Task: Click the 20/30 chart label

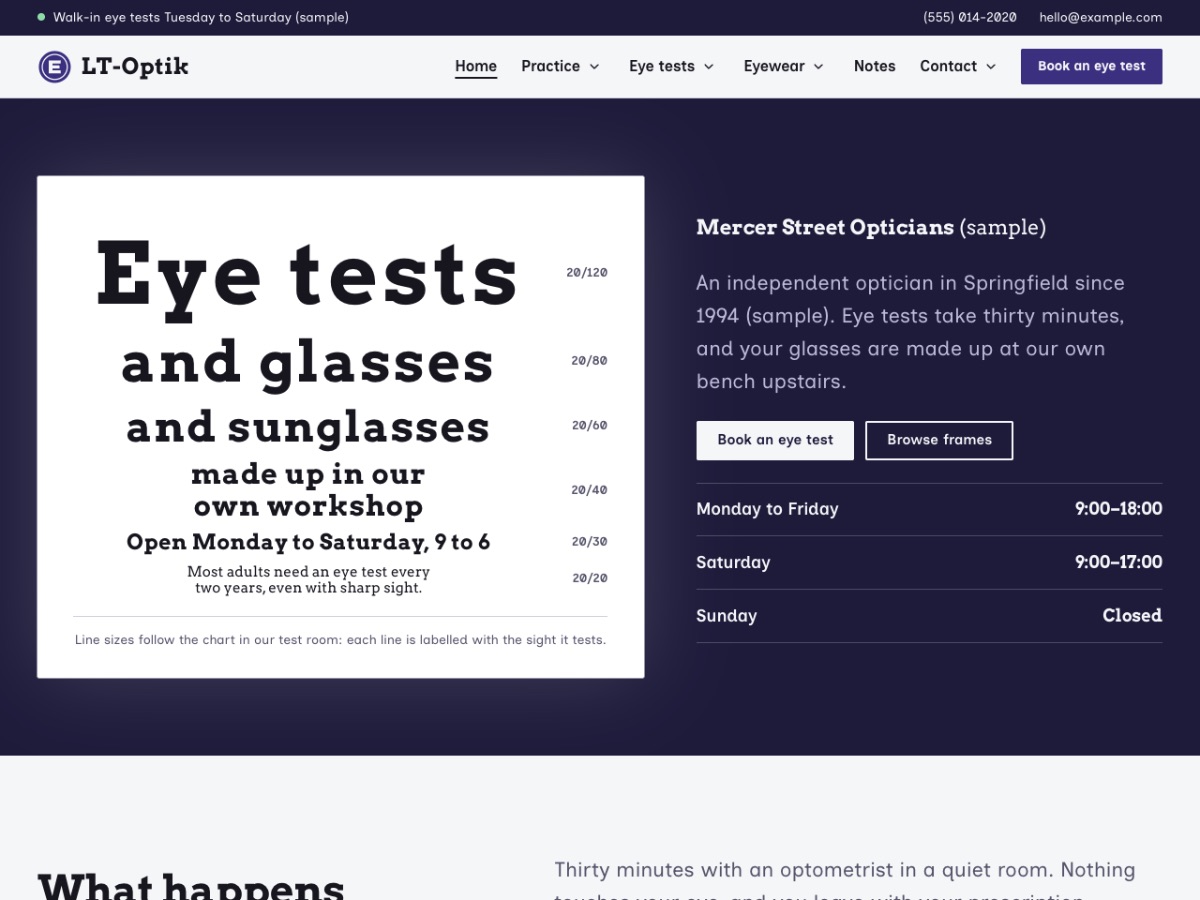Action: (x=589, y=541)
